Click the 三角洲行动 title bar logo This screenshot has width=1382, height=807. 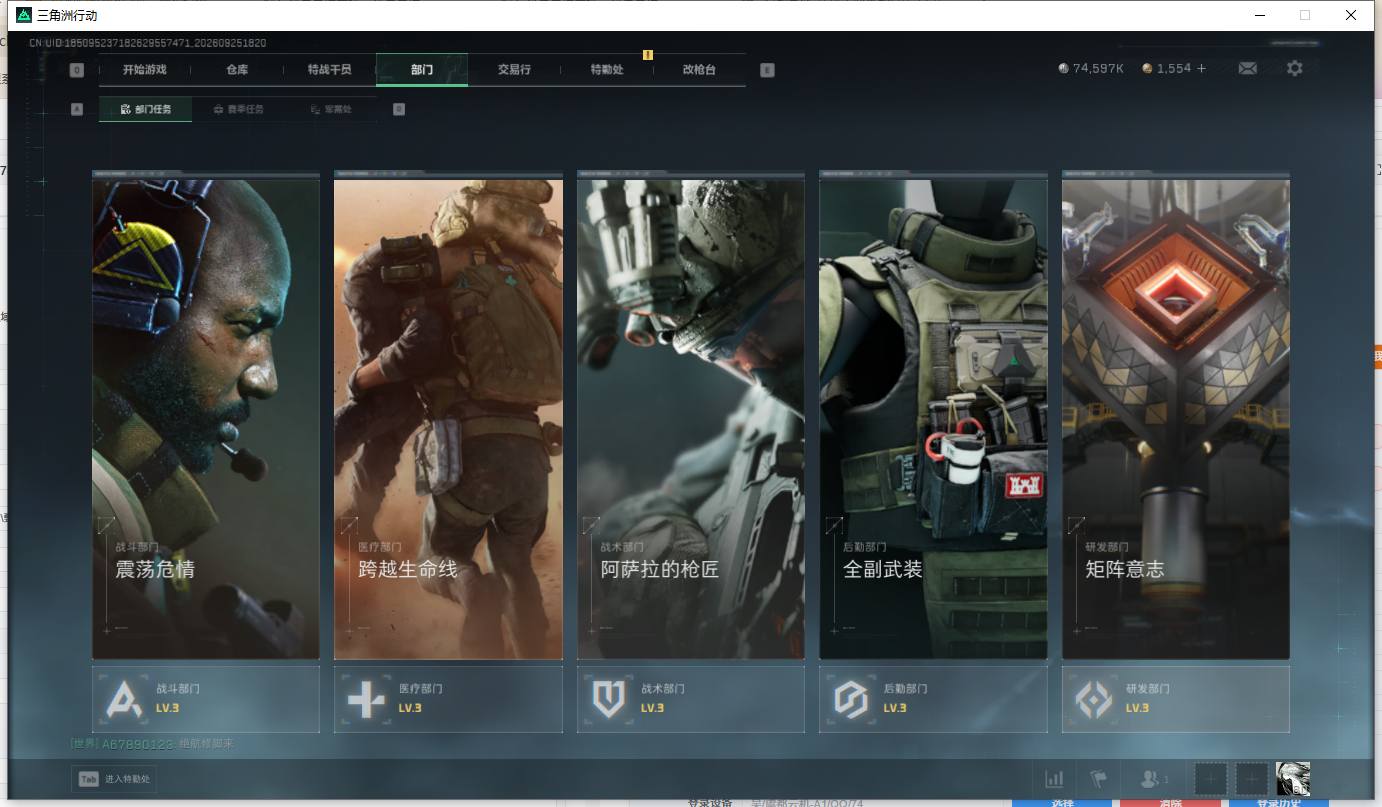[24, 15]
